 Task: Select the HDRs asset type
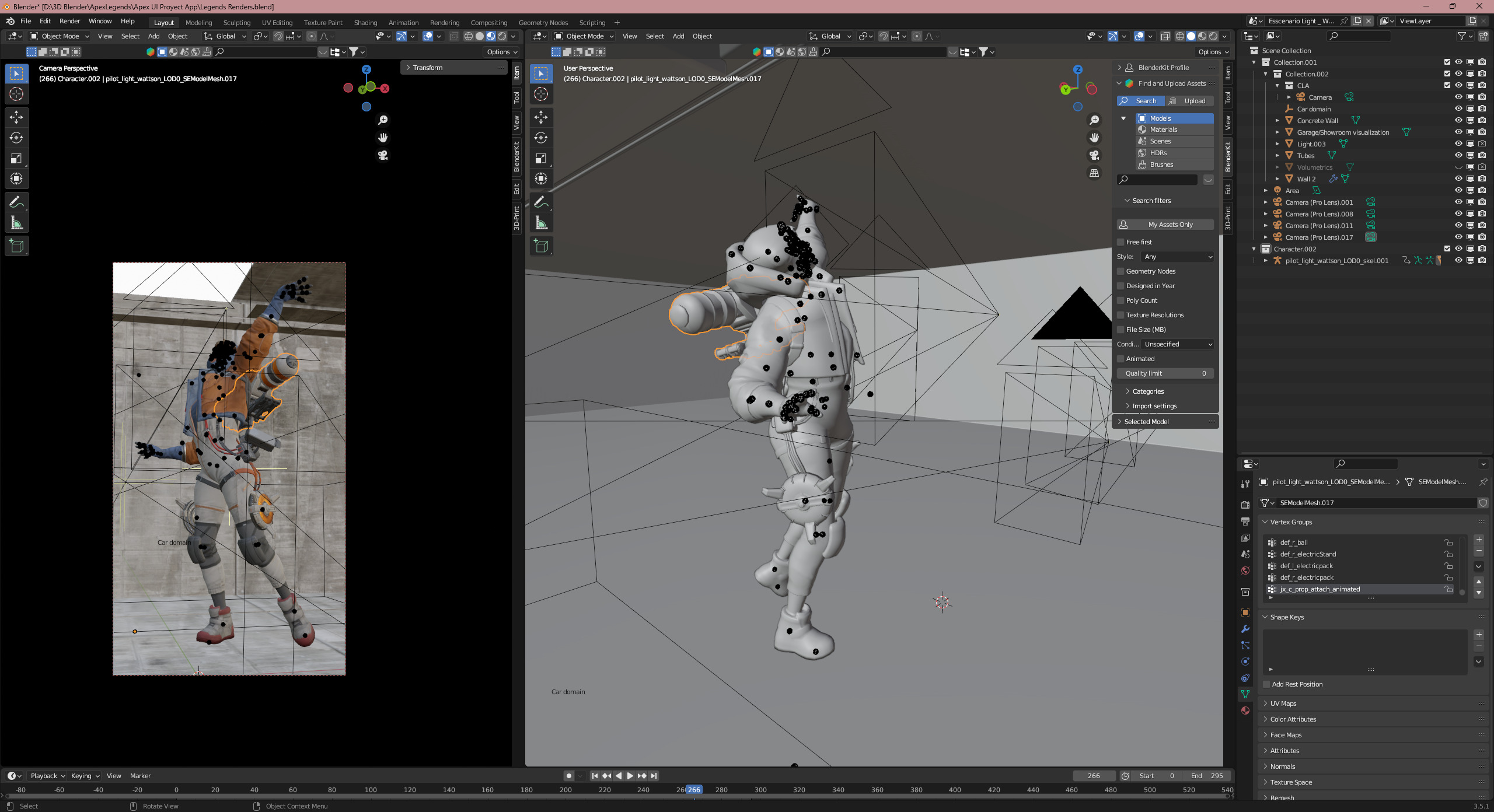[x=1175, y=153]
